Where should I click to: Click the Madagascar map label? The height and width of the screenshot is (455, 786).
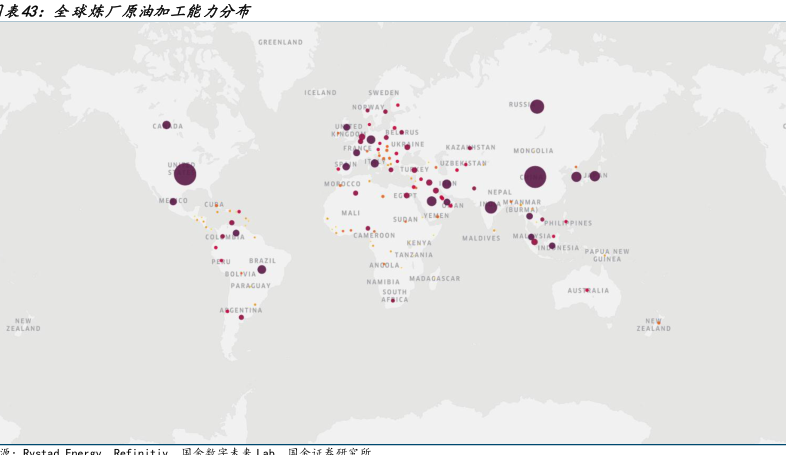point(434,278)
